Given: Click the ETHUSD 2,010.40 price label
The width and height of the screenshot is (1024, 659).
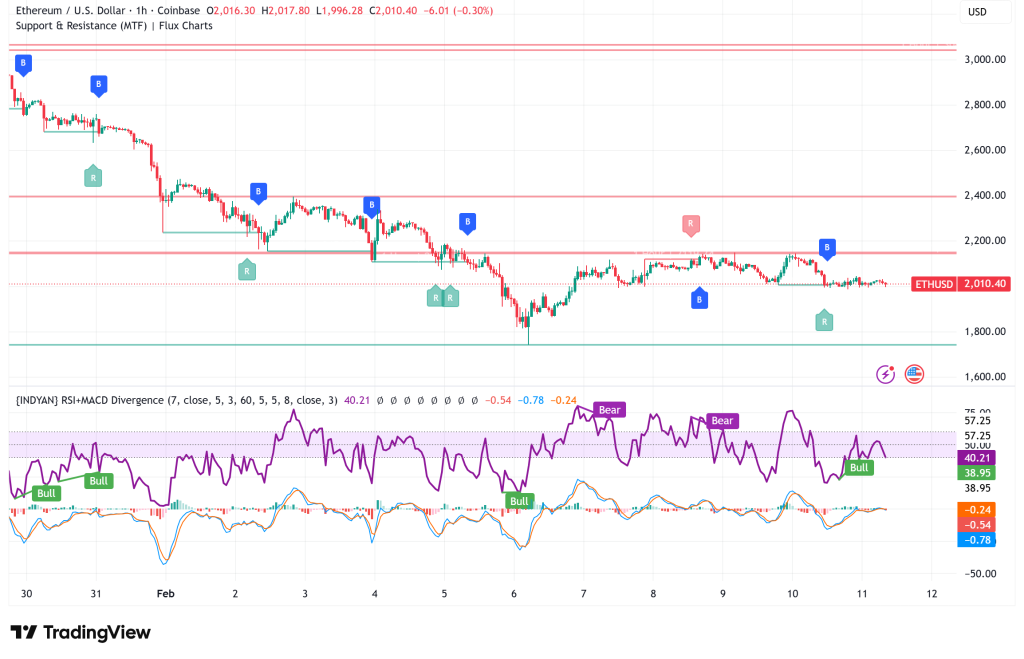Looking at the screenshot, I should pyautogui.click(x=960, y=284).
